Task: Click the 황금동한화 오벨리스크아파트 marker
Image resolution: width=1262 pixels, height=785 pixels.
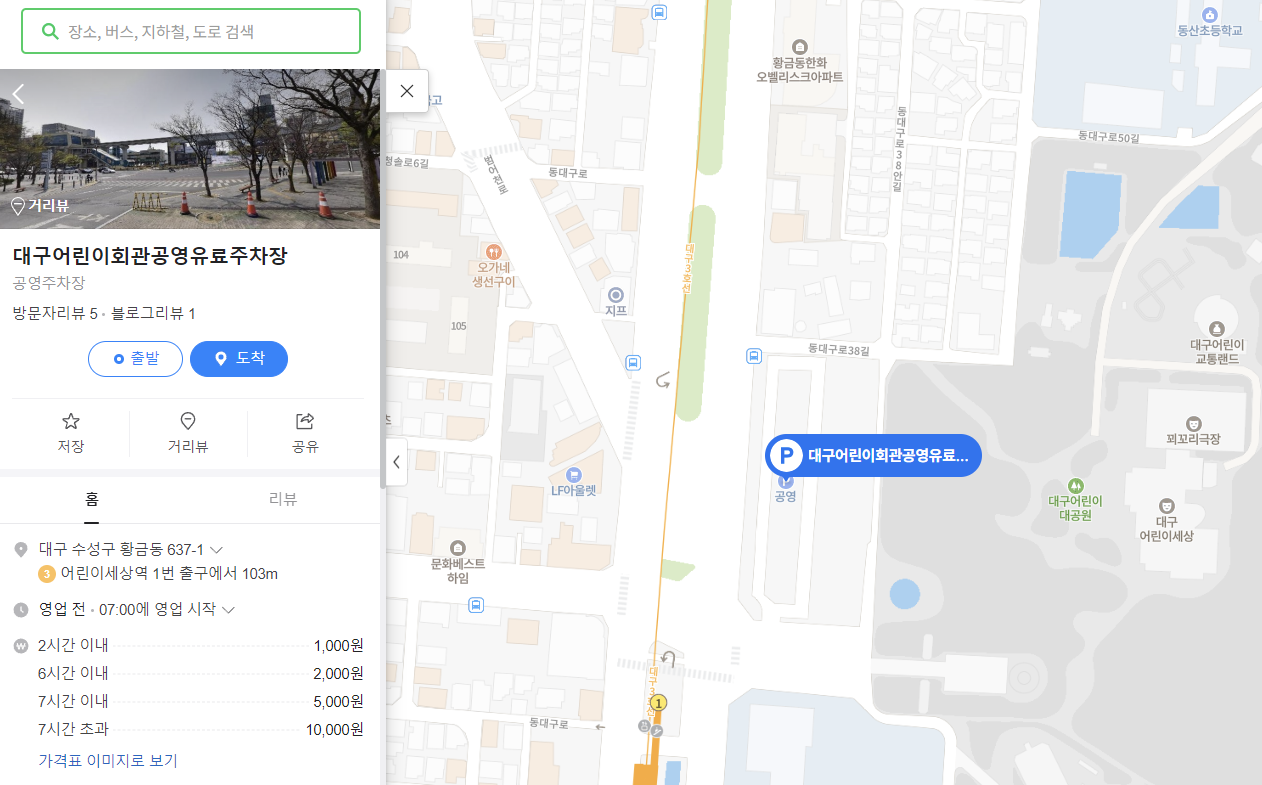Action: point(799,48)
